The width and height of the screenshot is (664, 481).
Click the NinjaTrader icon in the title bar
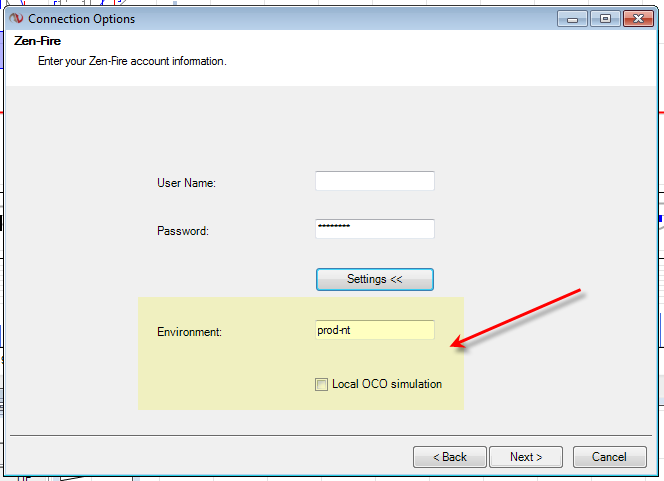16,19
